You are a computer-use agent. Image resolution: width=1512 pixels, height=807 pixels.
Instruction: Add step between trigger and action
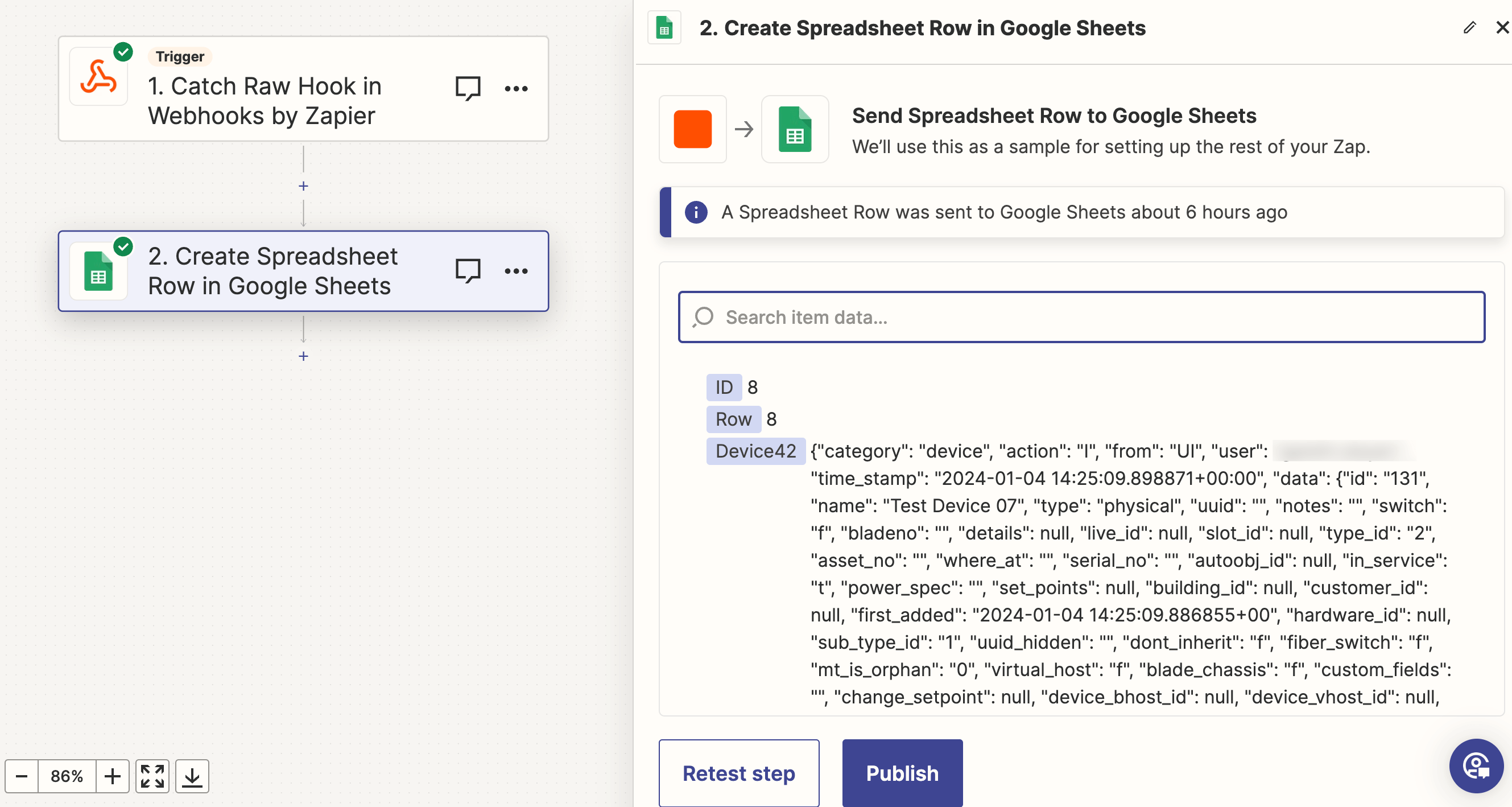click(x=303, y=186)
